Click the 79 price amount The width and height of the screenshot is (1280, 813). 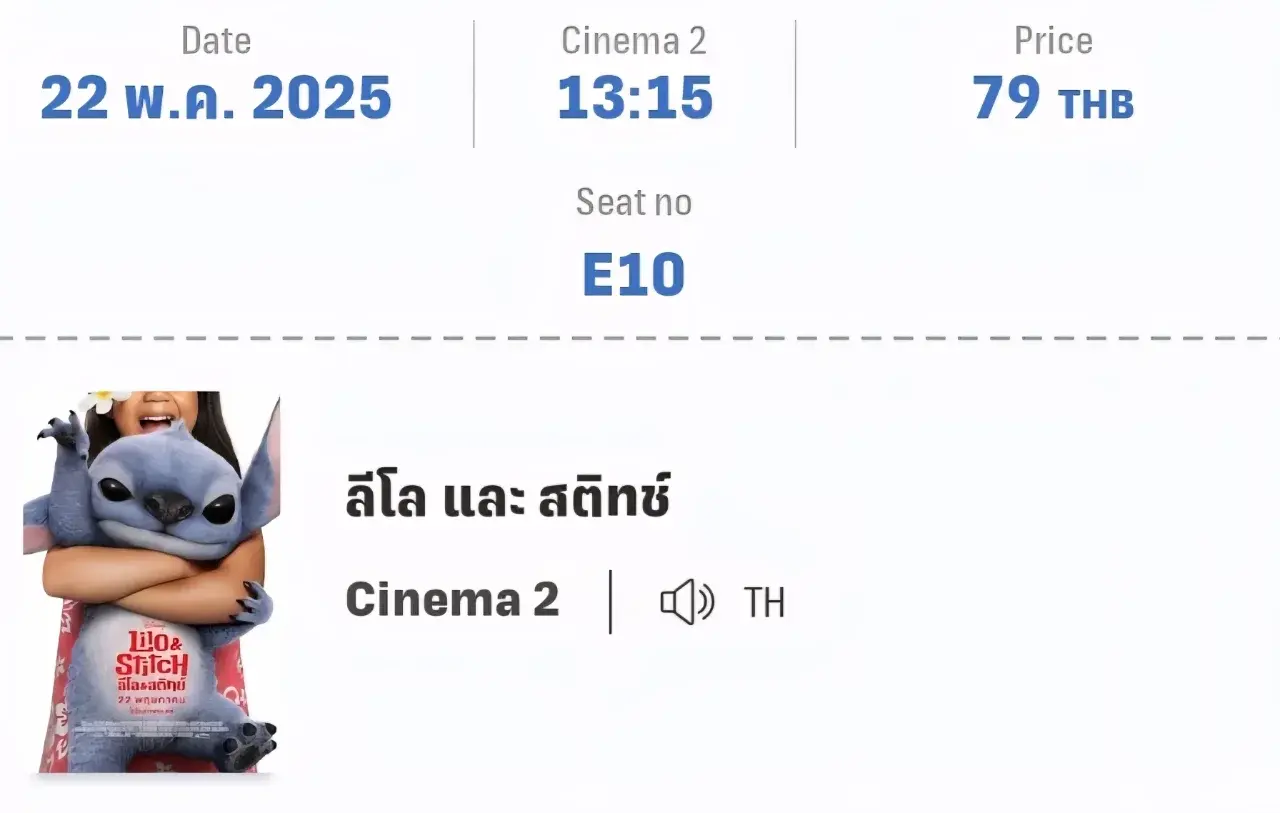[1008, 98]
